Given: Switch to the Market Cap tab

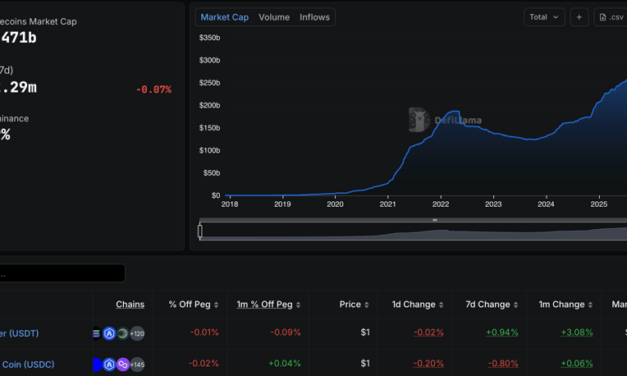Looking at the screenshot, I should pyautogui.click(x=224, y=17).
